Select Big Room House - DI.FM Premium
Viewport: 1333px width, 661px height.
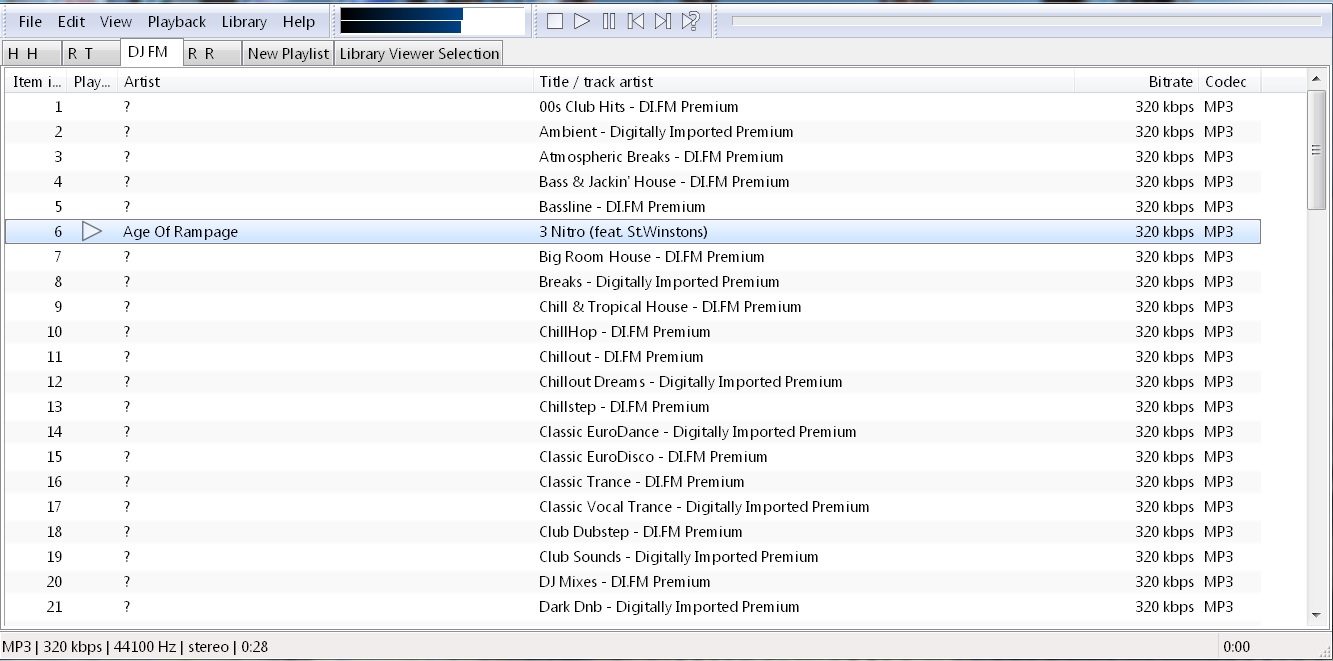coord(633,257)
